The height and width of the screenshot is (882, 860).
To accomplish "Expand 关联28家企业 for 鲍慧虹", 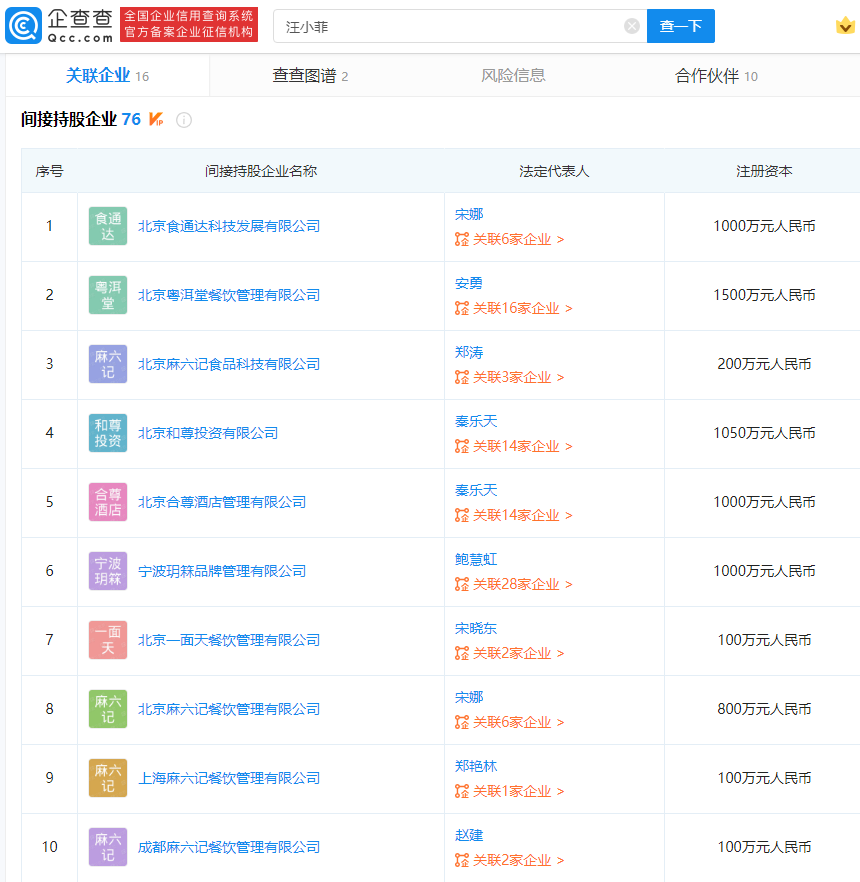I will tap(514, 584).
